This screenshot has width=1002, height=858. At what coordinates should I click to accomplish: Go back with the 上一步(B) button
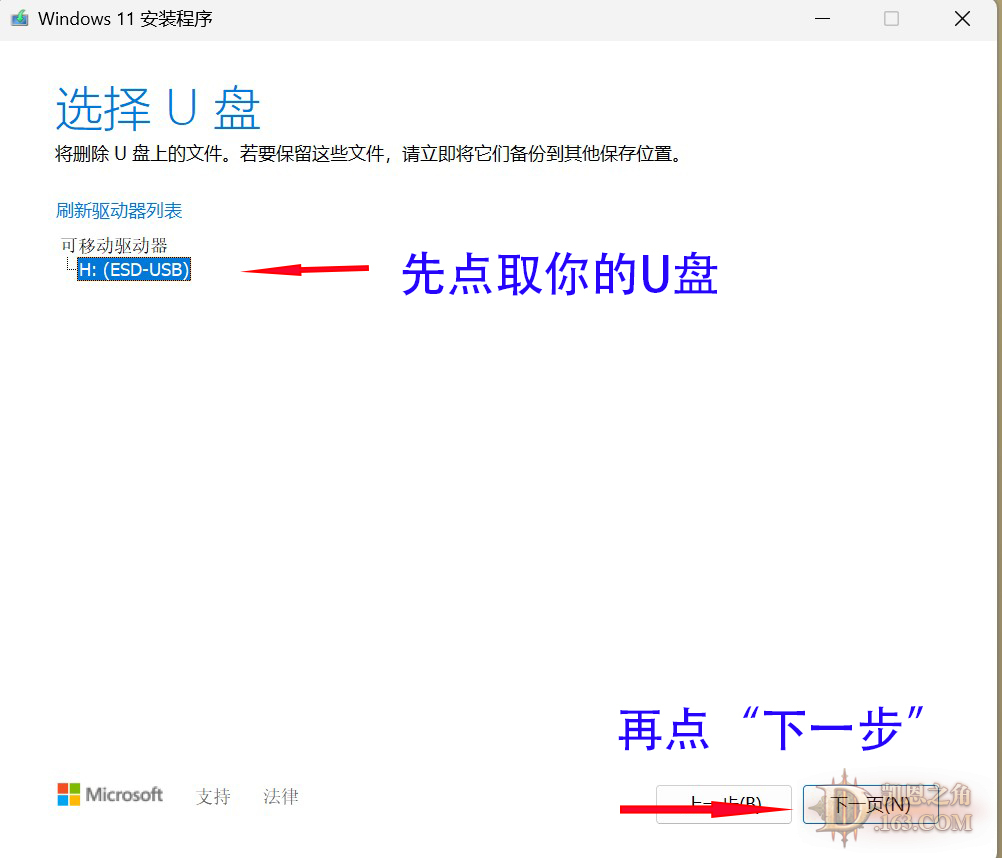724,804
